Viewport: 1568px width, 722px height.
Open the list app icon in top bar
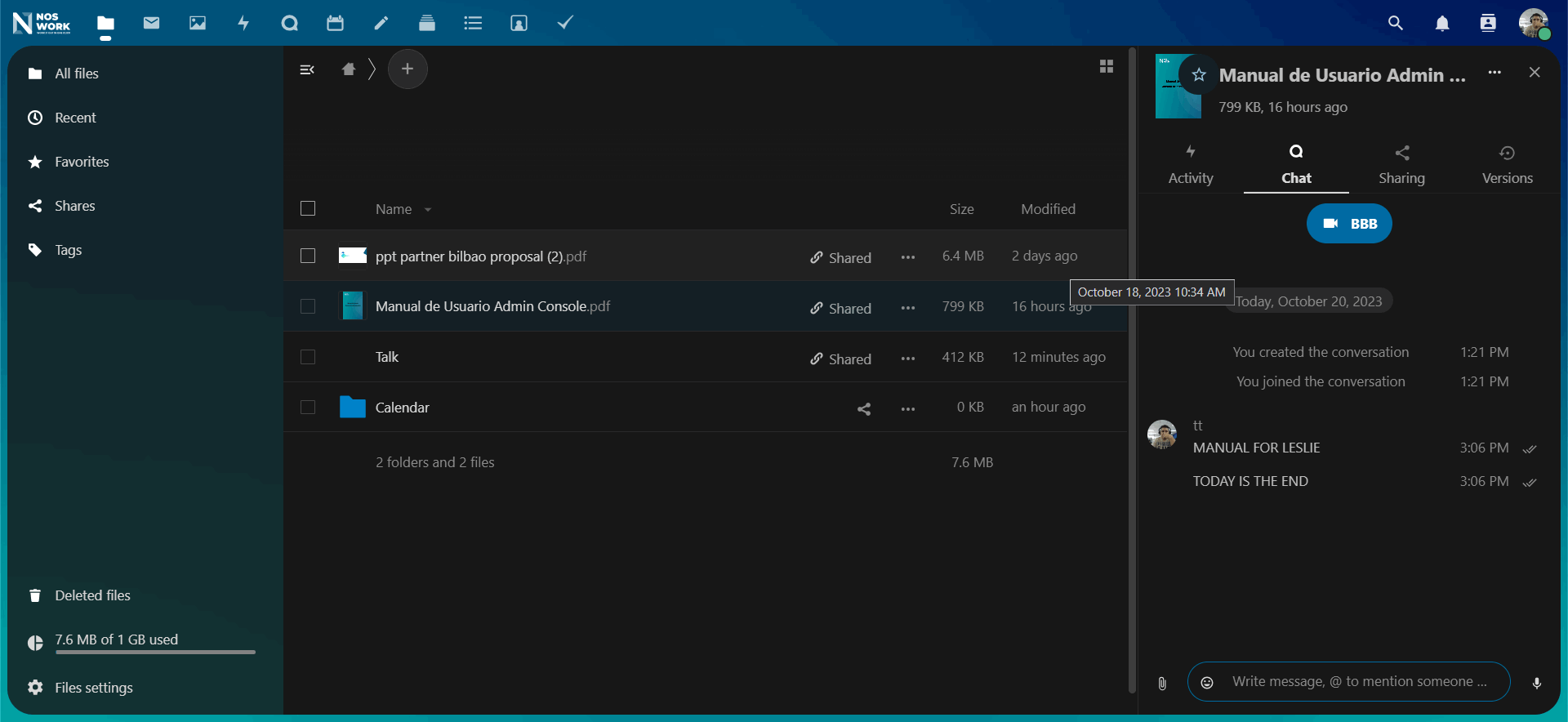[473, 23]
